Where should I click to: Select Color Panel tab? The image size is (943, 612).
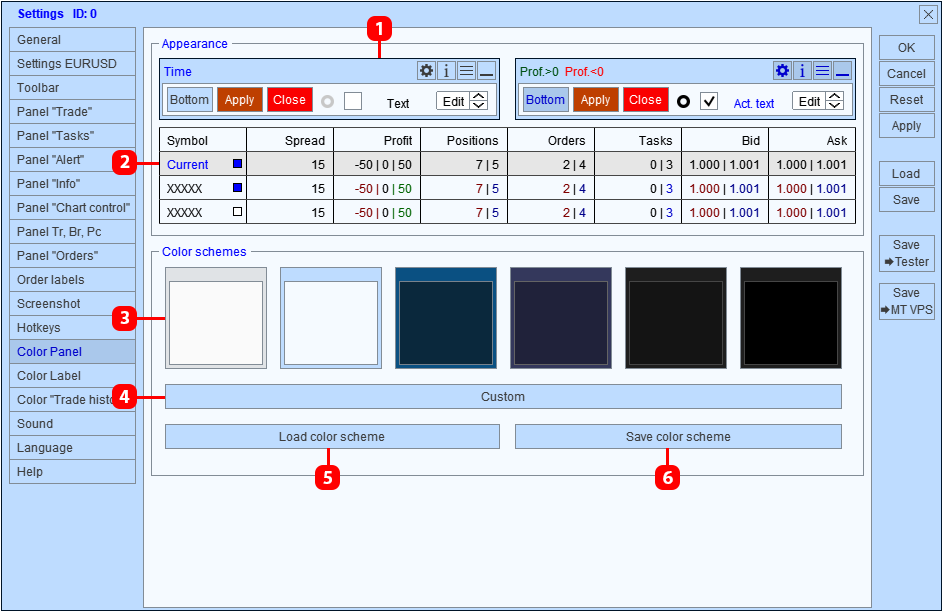click(72, 352)
